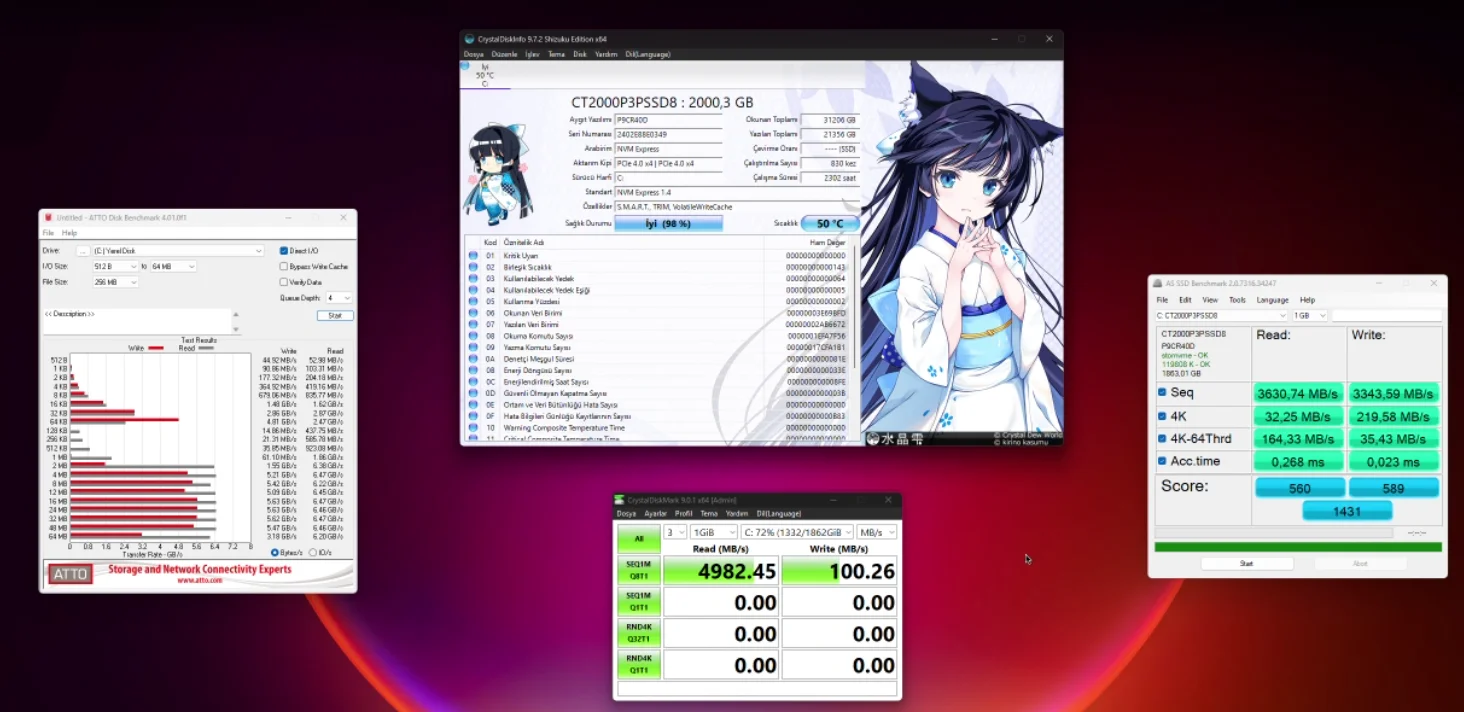Uncheck the 4K test in AS SSD

click(x=1162, y=416)
